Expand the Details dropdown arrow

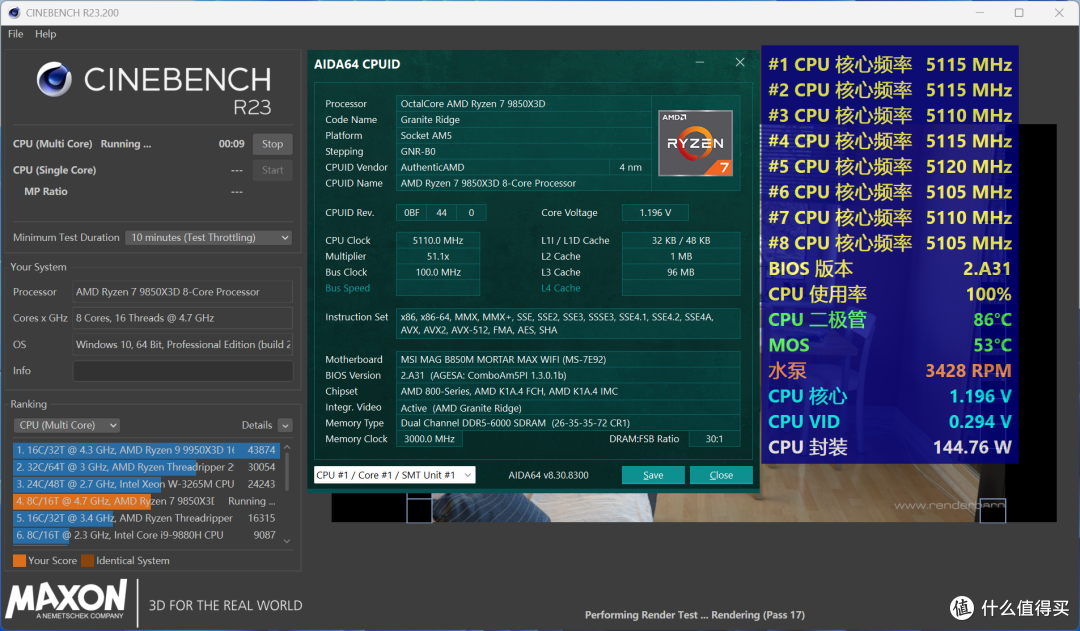point(285,426)
